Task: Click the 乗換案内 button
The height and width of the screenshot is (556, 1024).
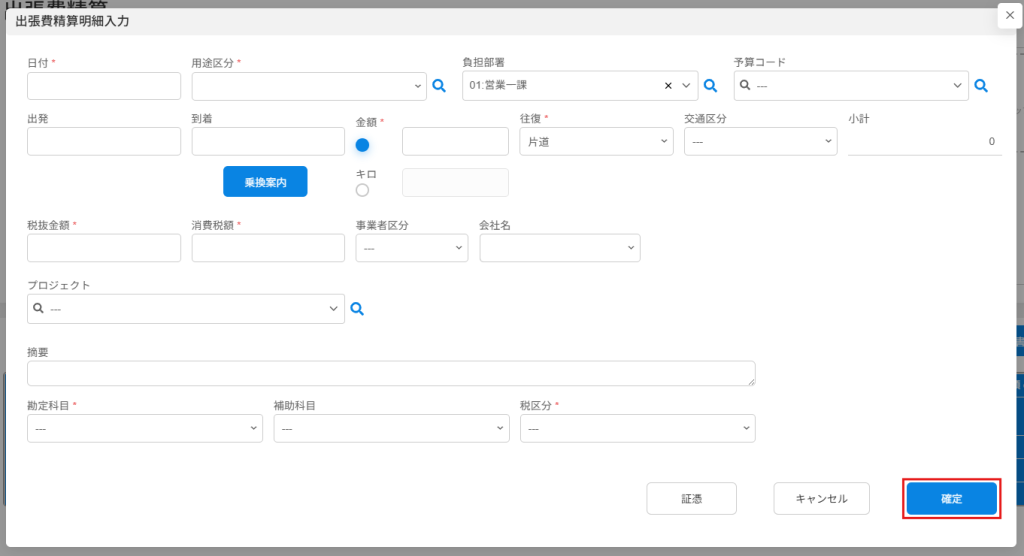Action: pos(265,182)
